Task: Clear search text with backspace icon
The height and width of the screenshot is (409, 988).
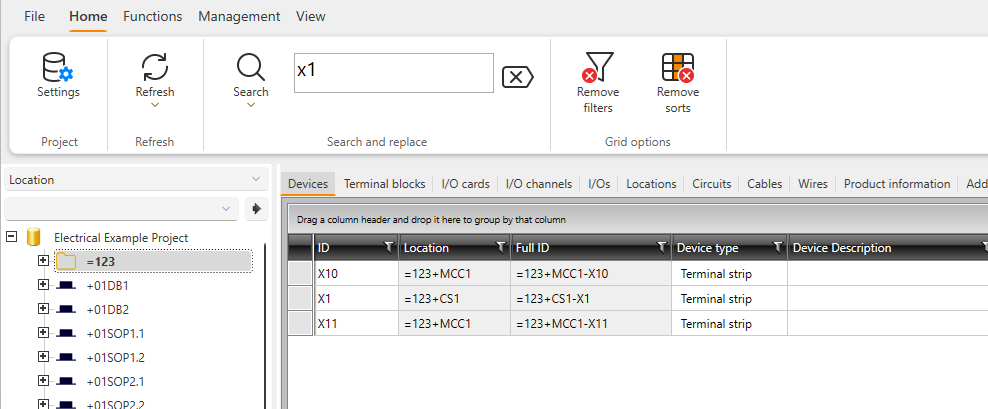Action: 517,77
